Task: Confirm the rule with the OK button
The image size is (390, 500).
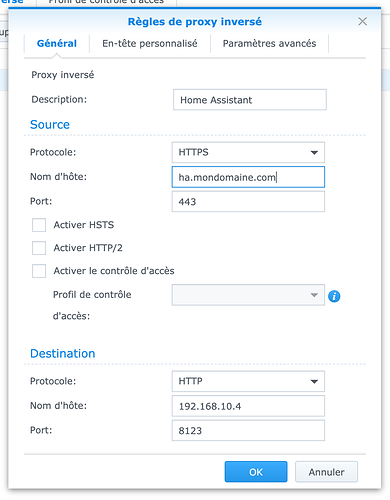Action: click(x=256, y=472)
